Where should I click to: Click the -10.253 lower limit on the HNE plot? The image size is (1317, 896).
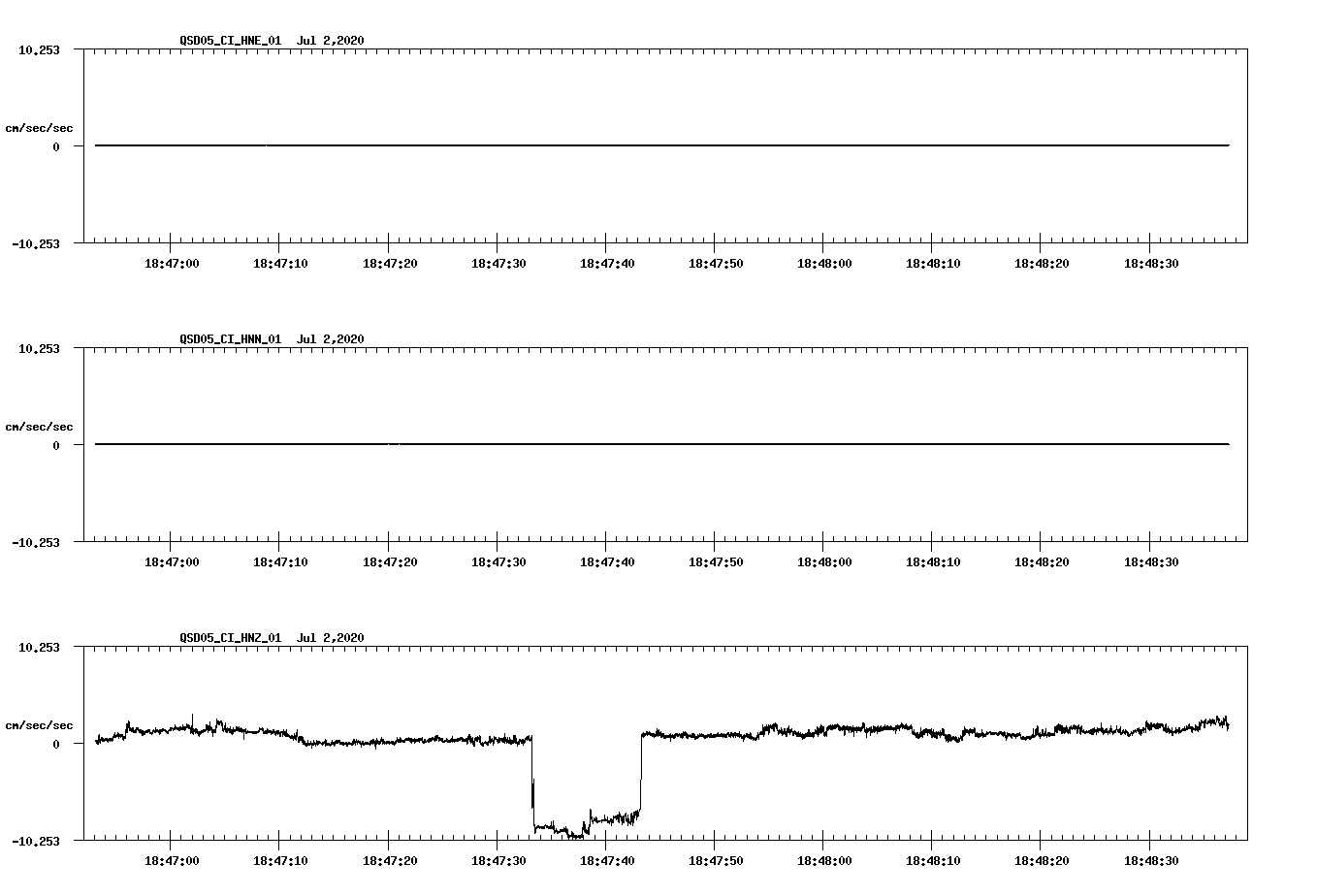(x=36, y=244)
